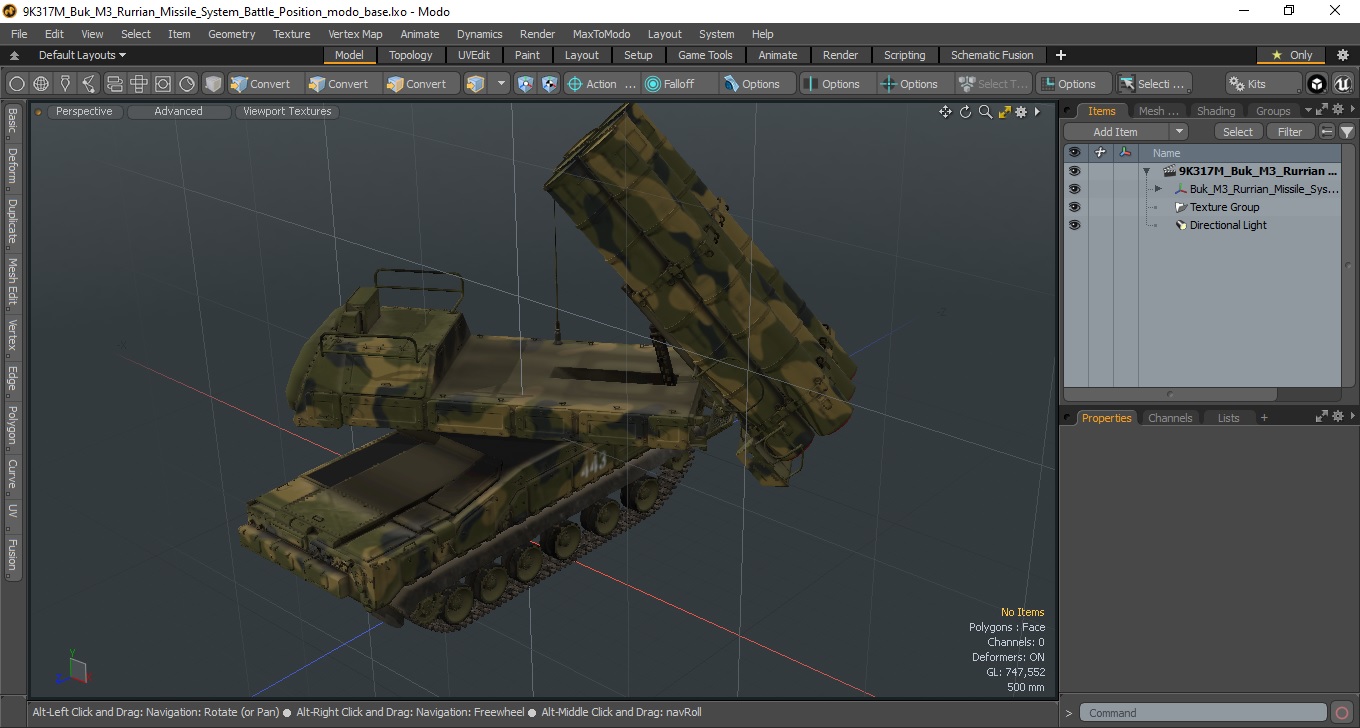The width and height of the screenshot is (1360, 728).
Task: Select the cross-shaped box tool icon
Action: pos(139,84)
